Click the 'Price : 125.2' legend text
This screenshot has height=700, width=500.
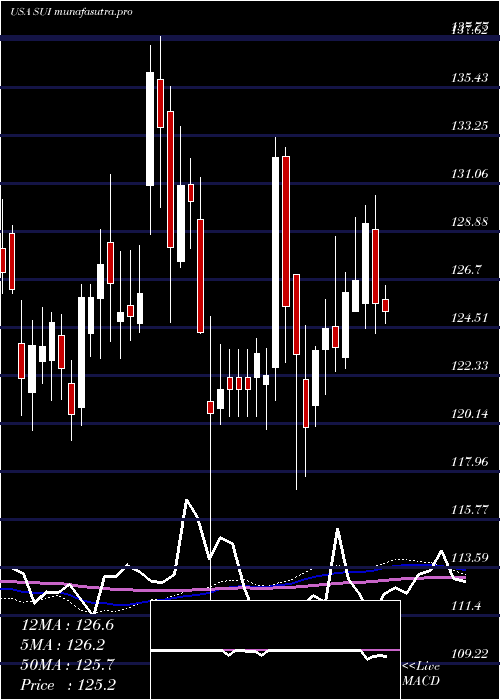coord(67,685)
